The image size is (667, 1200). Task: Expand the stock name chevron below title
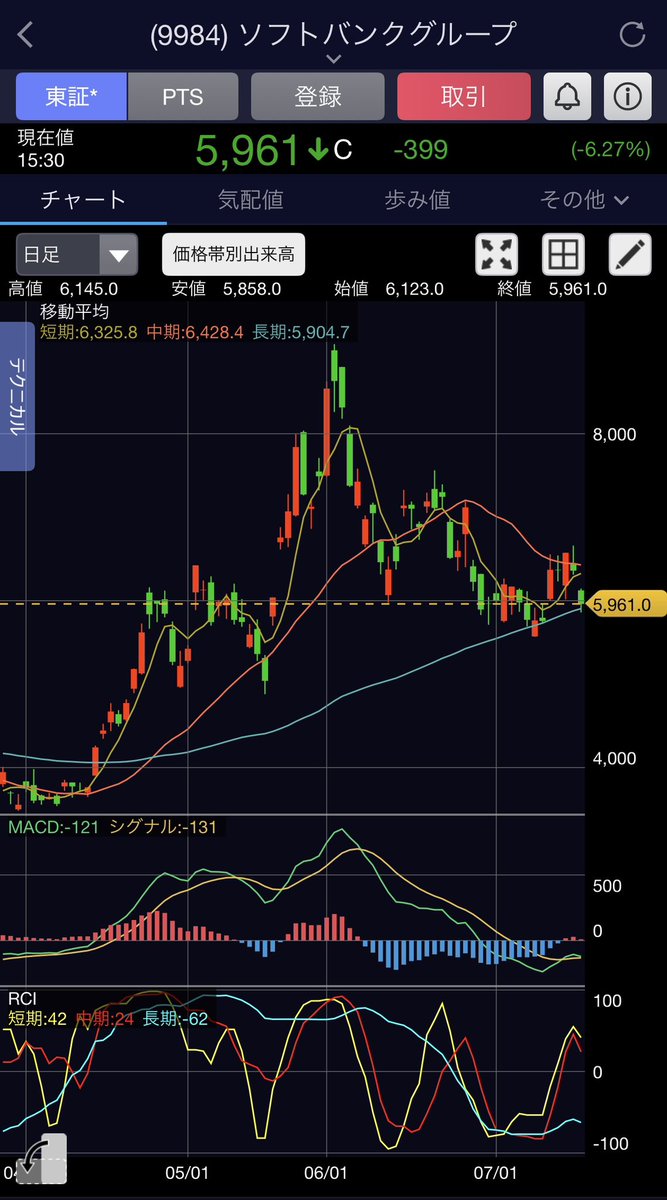click(334, 60)
